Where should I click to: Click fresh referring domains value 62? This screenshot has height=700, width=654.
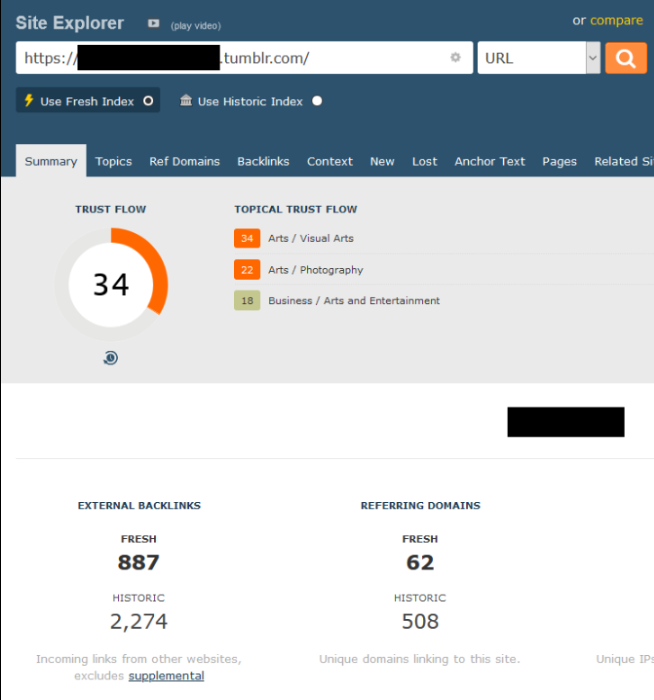coord(420,562)
